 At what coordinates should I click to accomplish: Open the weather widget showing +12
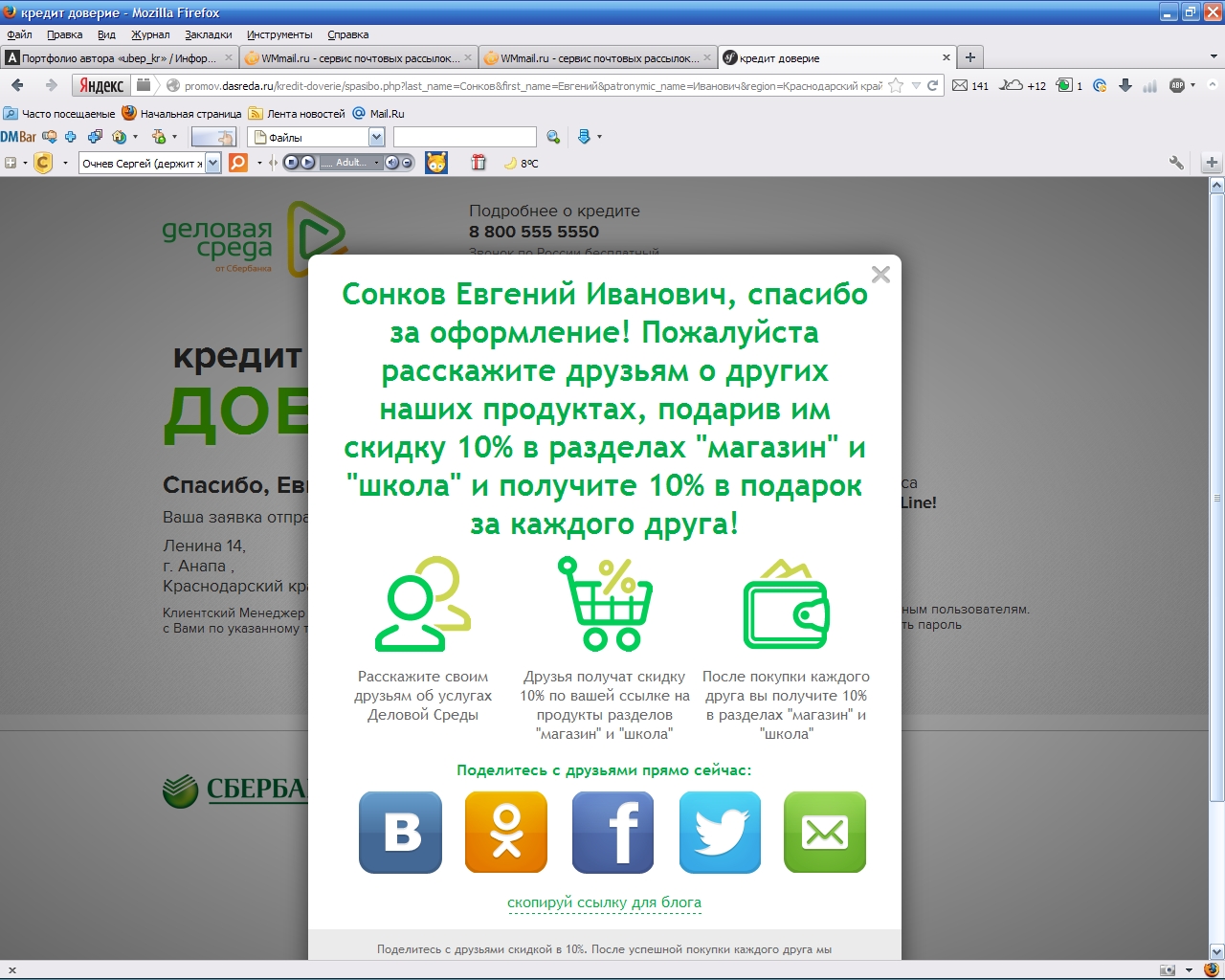click(1022, 85)
